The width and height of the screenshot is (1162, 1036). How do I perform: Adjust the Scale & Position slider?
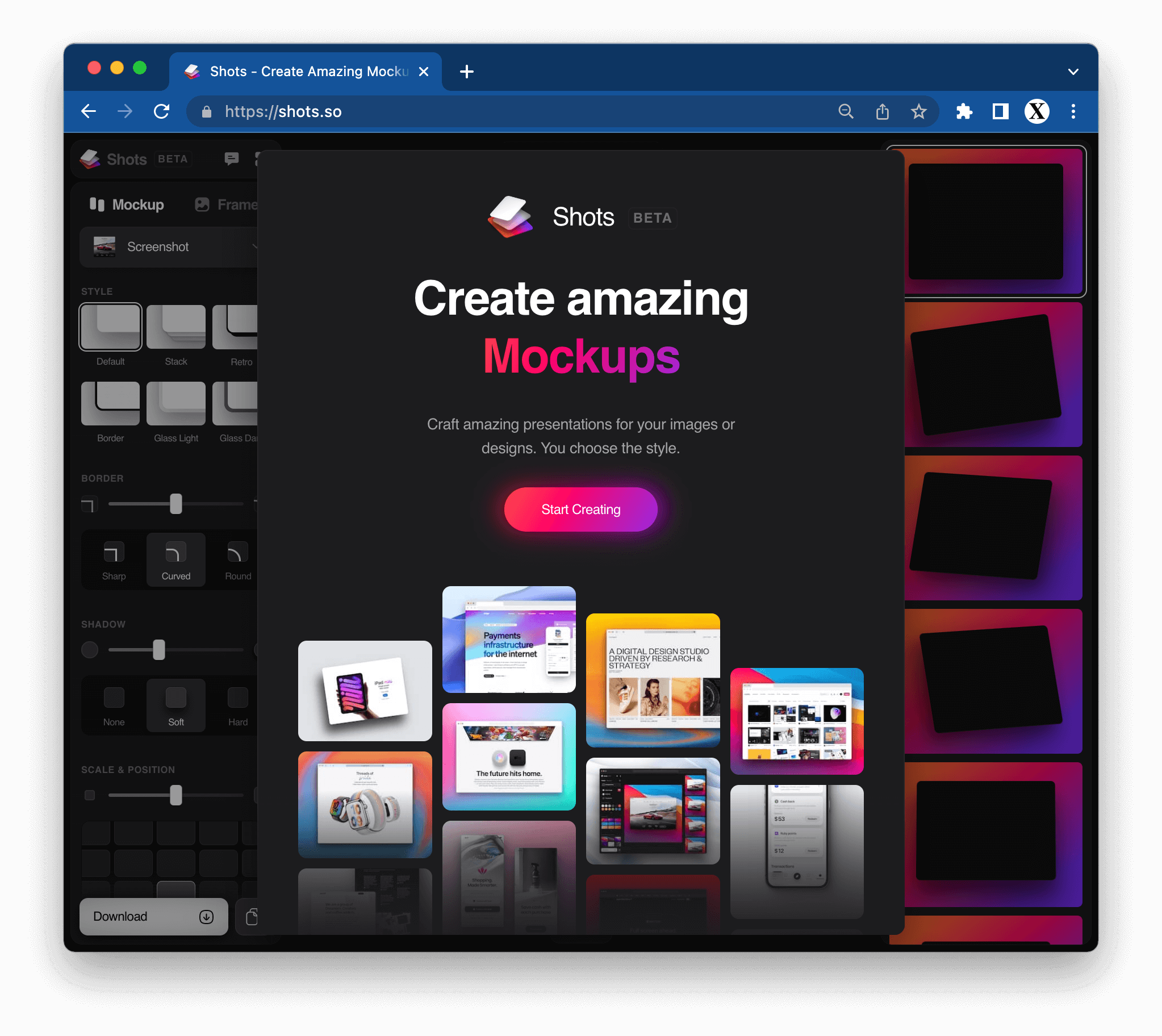pos(176,795)
